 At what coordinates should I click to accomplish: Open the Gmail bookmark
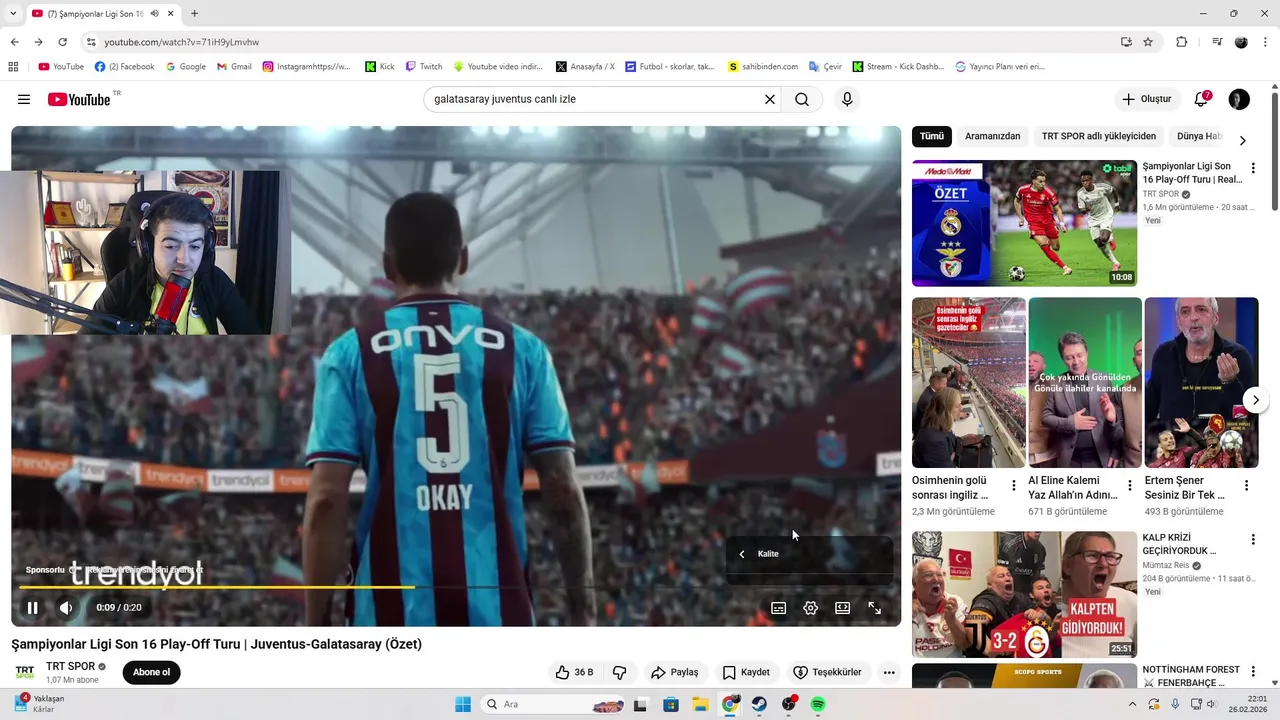pos(234,67)
